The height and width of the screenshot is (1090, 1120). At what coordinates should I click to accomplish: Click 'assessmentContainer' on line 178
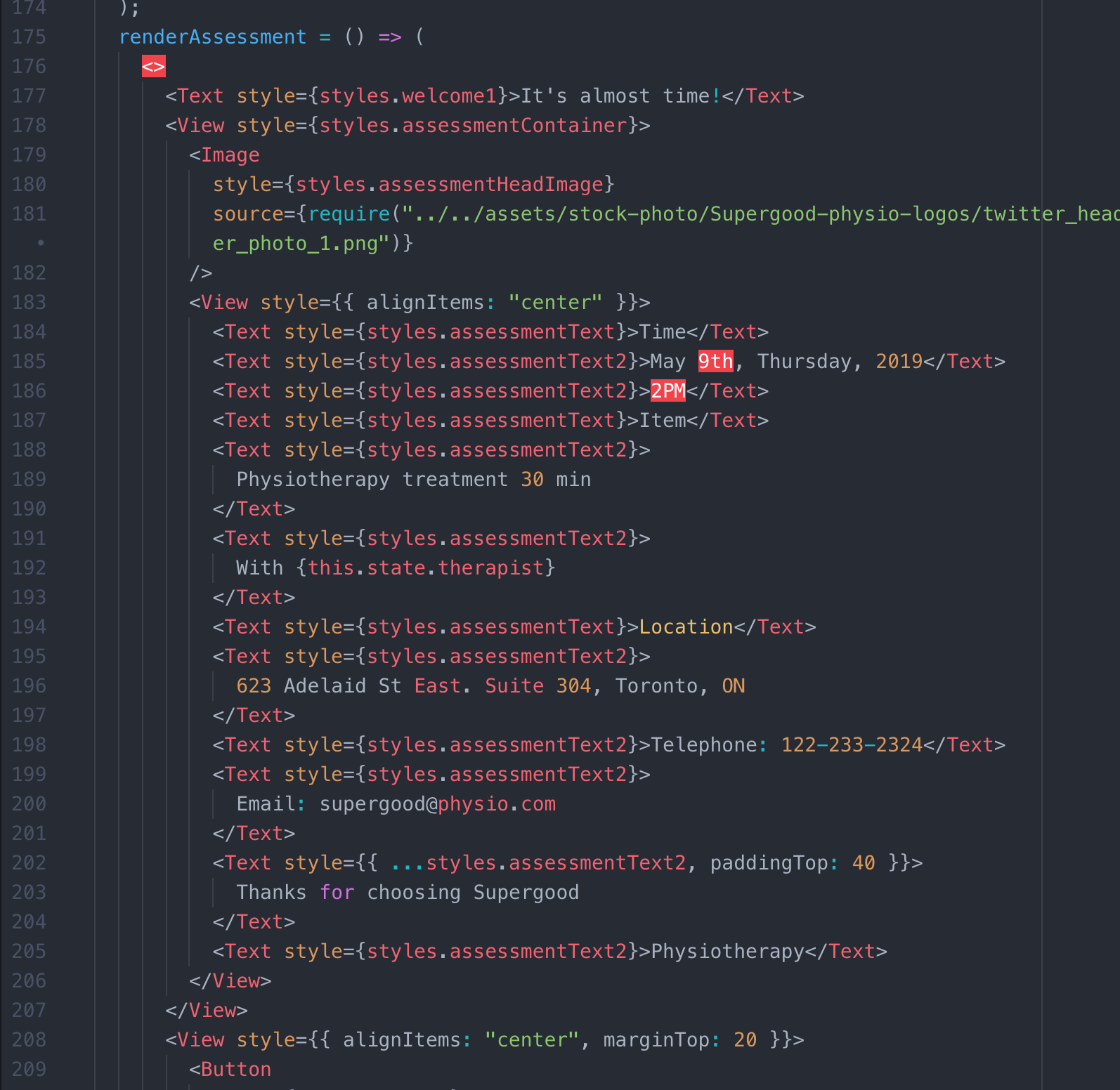(x=514, y=126)
